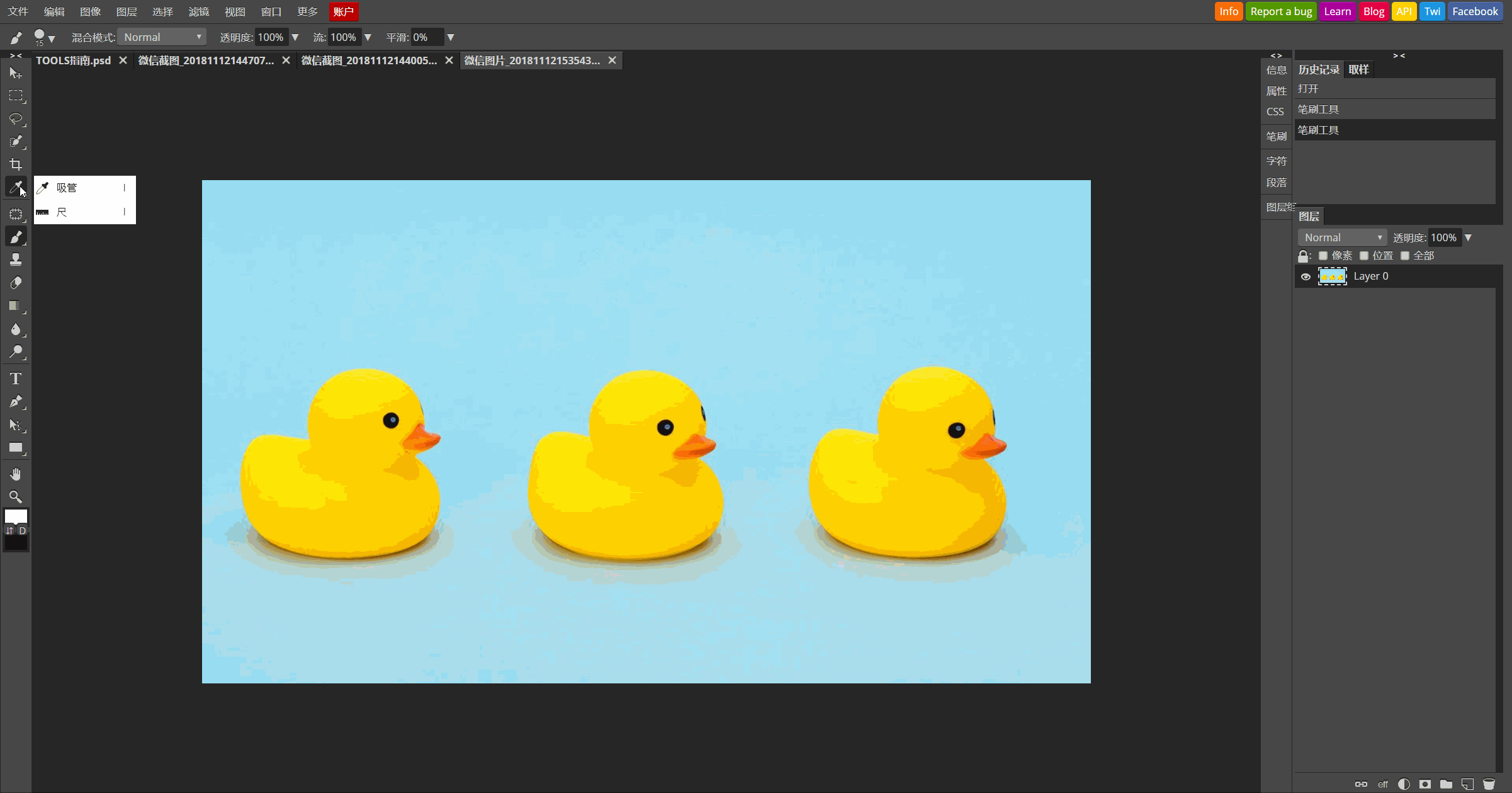This screenshot has height=793, width=1512.
Task: Select the Brush tool in toolbar
Action: tap(15, 237)
